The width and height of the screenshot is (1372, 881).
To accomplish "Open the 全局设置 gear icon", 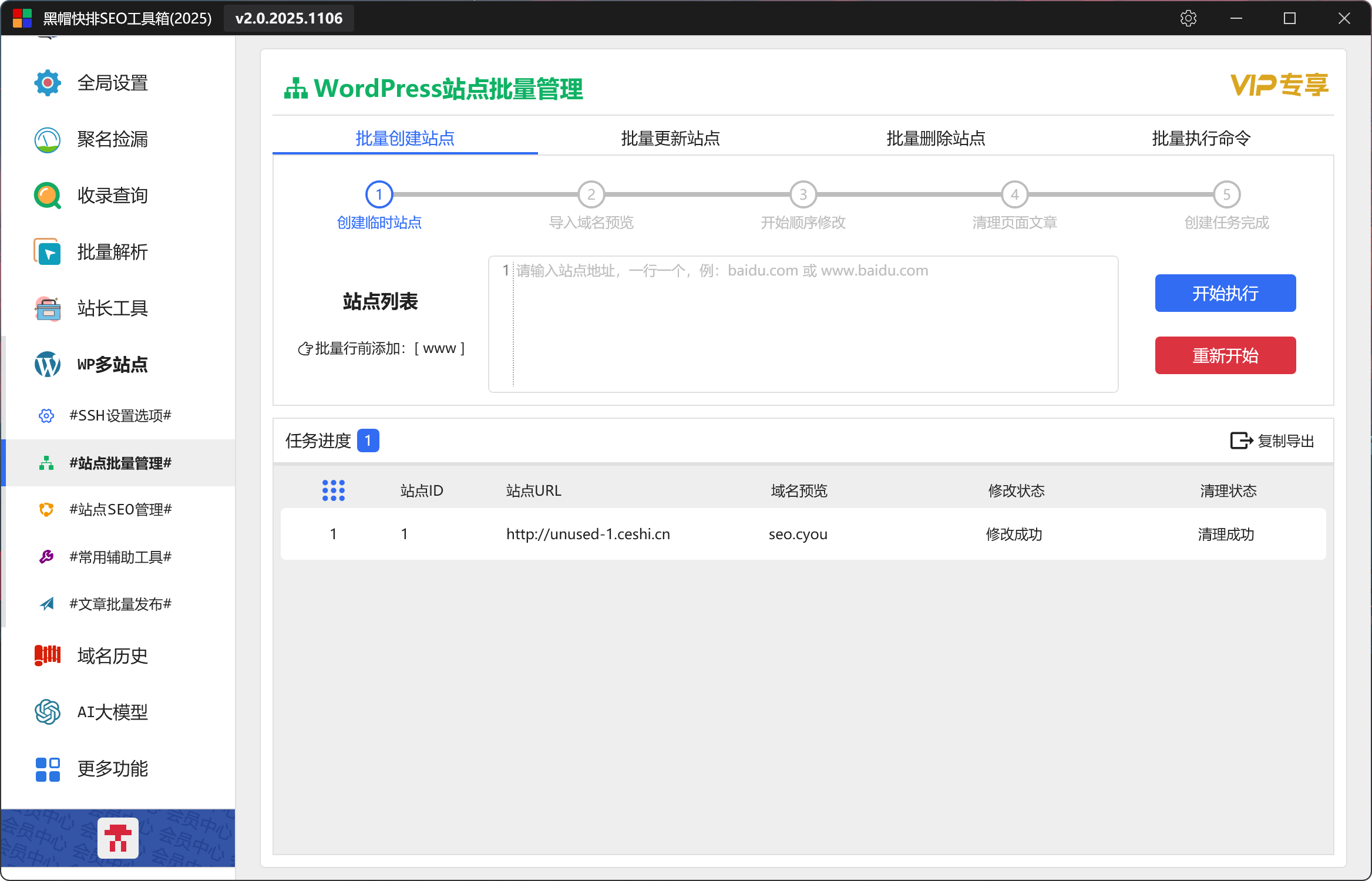I will pos(48,83).
